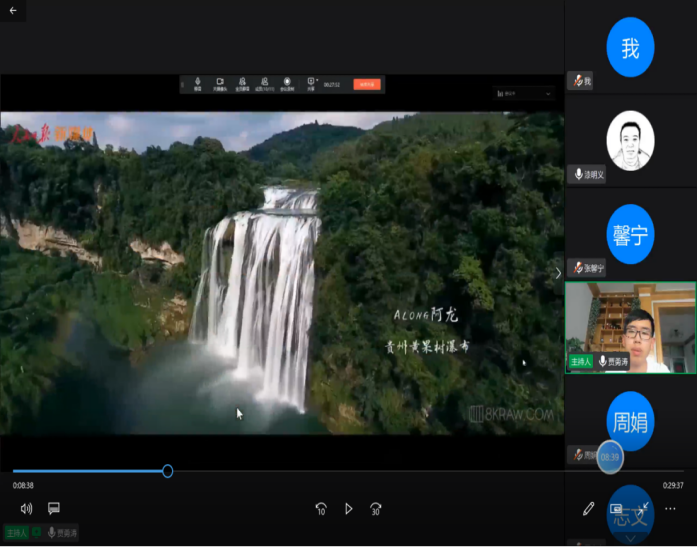The width and height of the screenshot is (697, 547).
Task: Select the 周娟 participant avatar
Action: (x=630, y=421)
